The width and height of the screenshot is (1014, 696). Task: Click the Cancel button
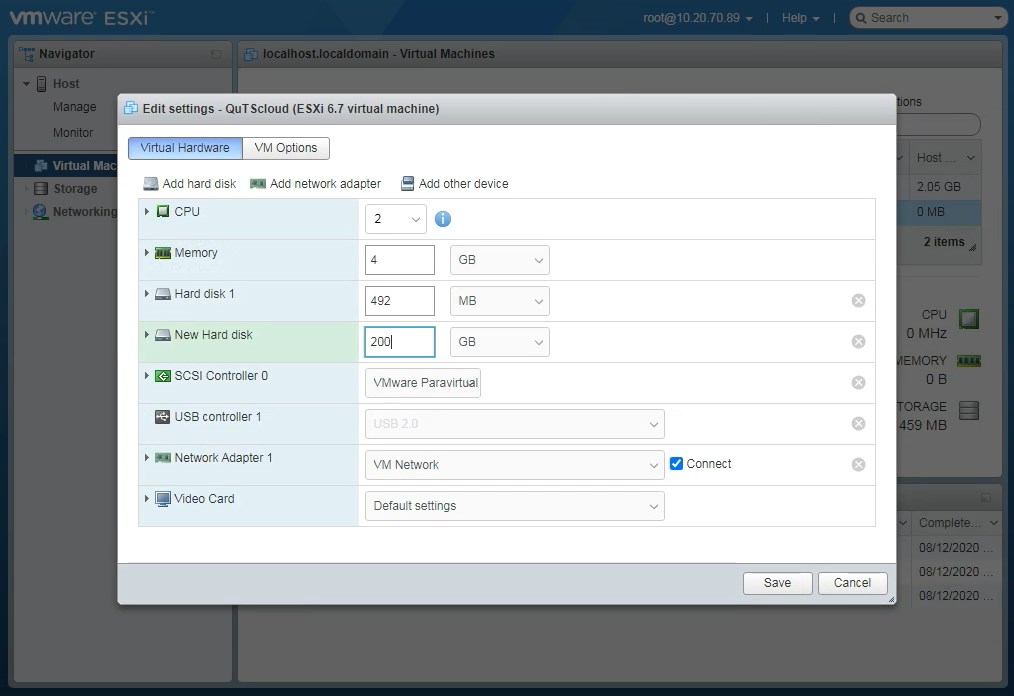(852, 583)
